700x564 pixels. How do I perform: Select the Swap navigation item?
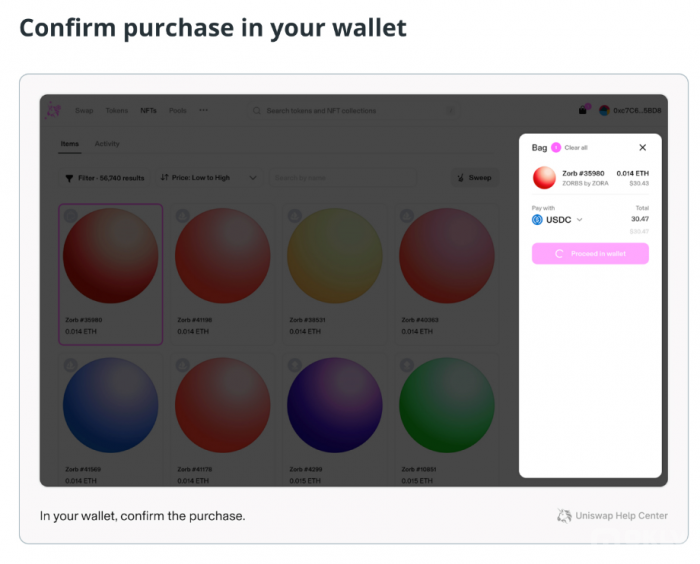pos(84,110)
